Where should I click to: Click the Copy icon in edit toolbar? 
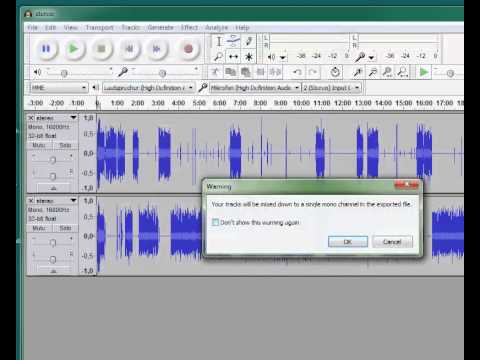(x=230, y=72)
